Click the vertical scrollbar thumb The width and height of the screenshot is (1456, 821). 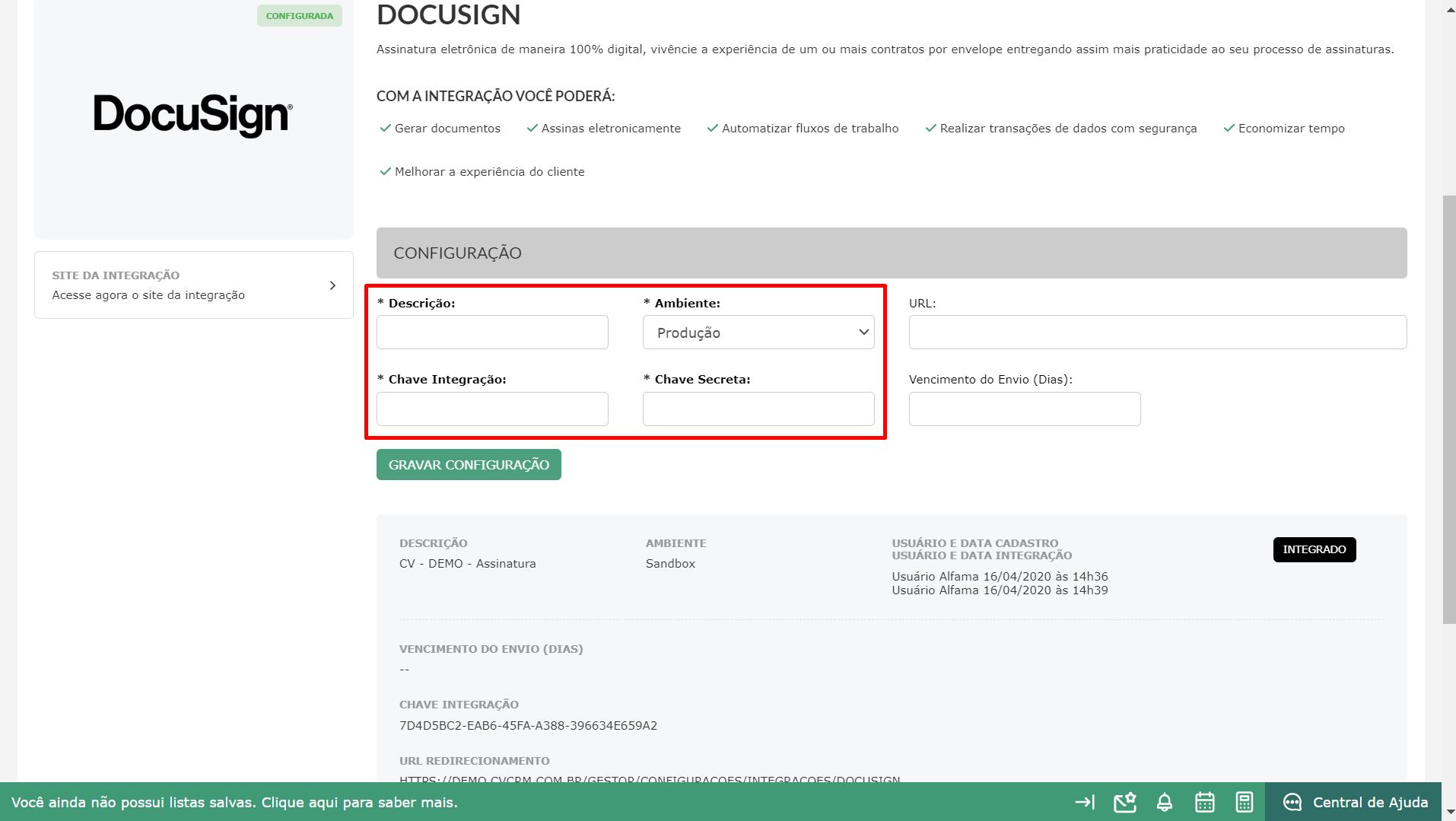point(1449,409)
